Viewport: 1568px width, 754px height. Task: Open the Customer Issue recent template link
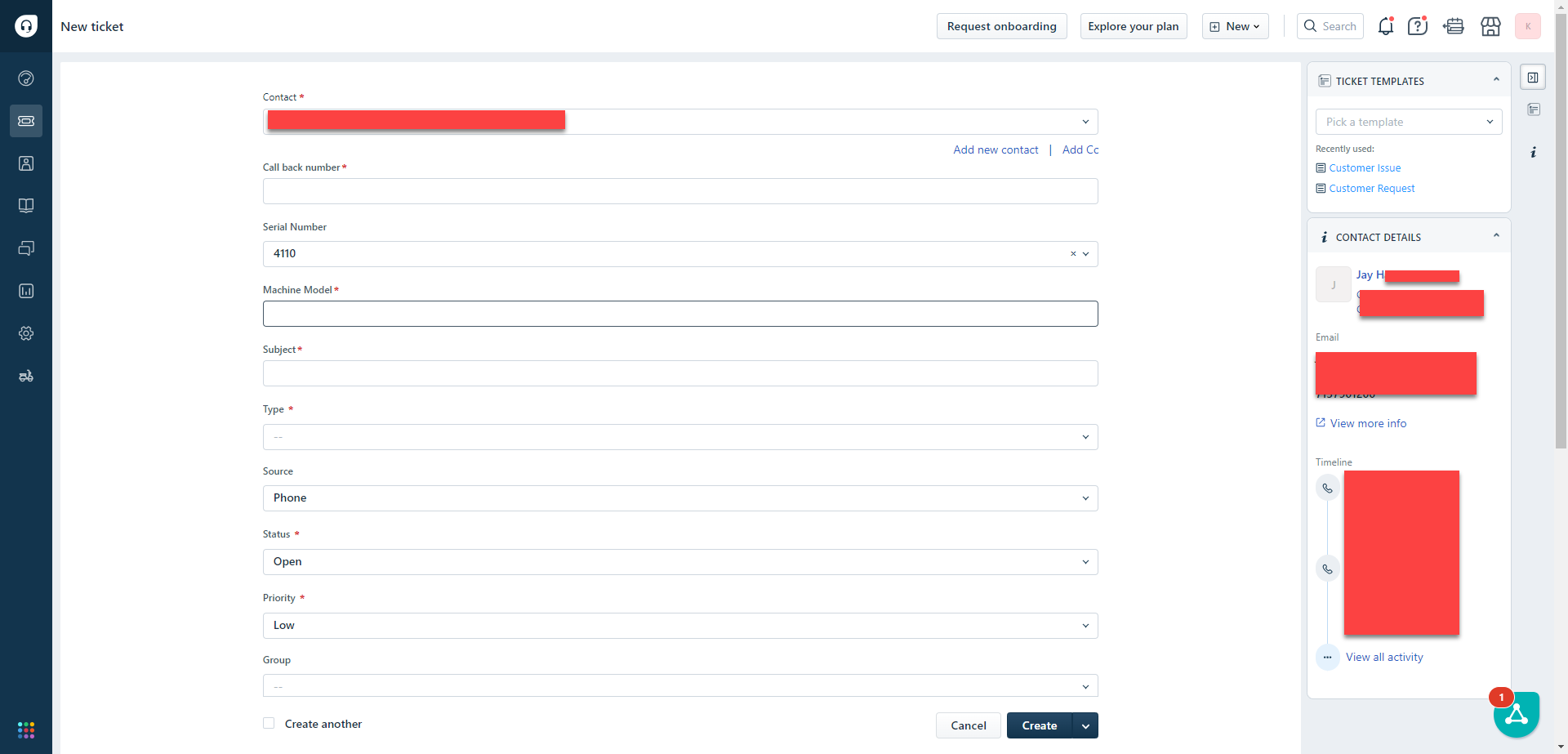click(x=1365, y=167)
